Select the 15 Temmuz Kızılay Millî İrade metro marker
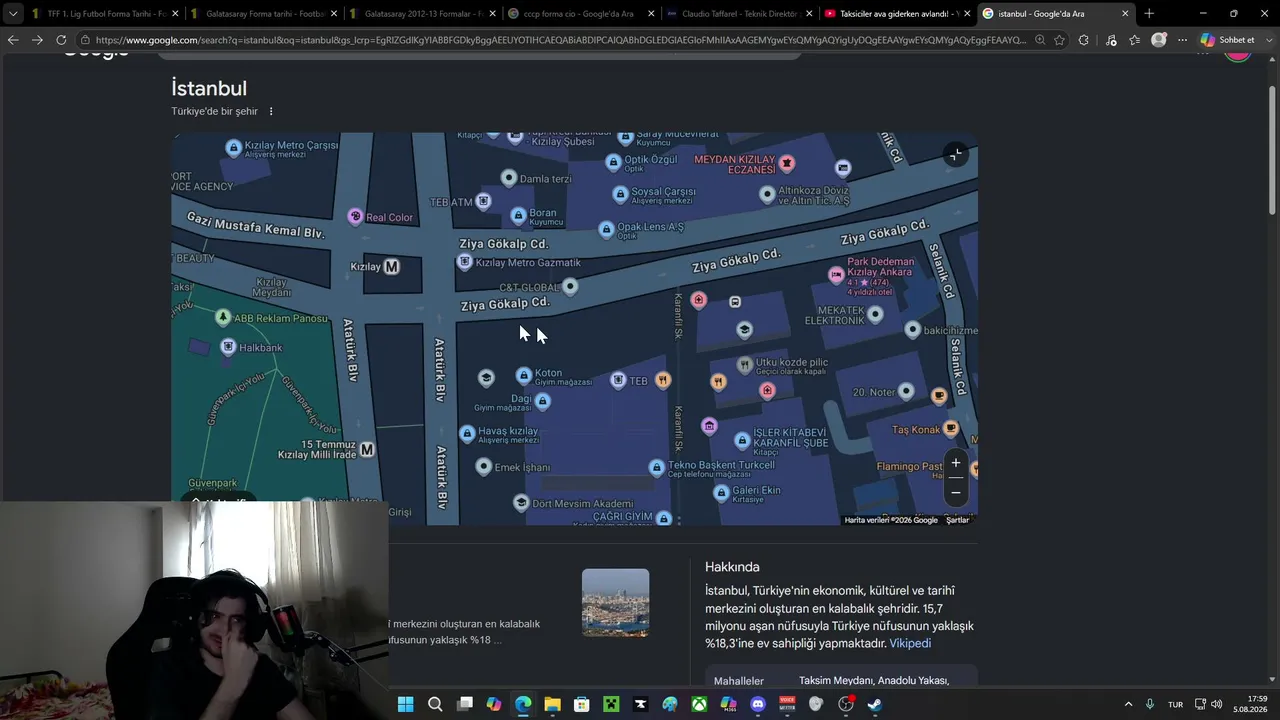 [x=367, y=450]
